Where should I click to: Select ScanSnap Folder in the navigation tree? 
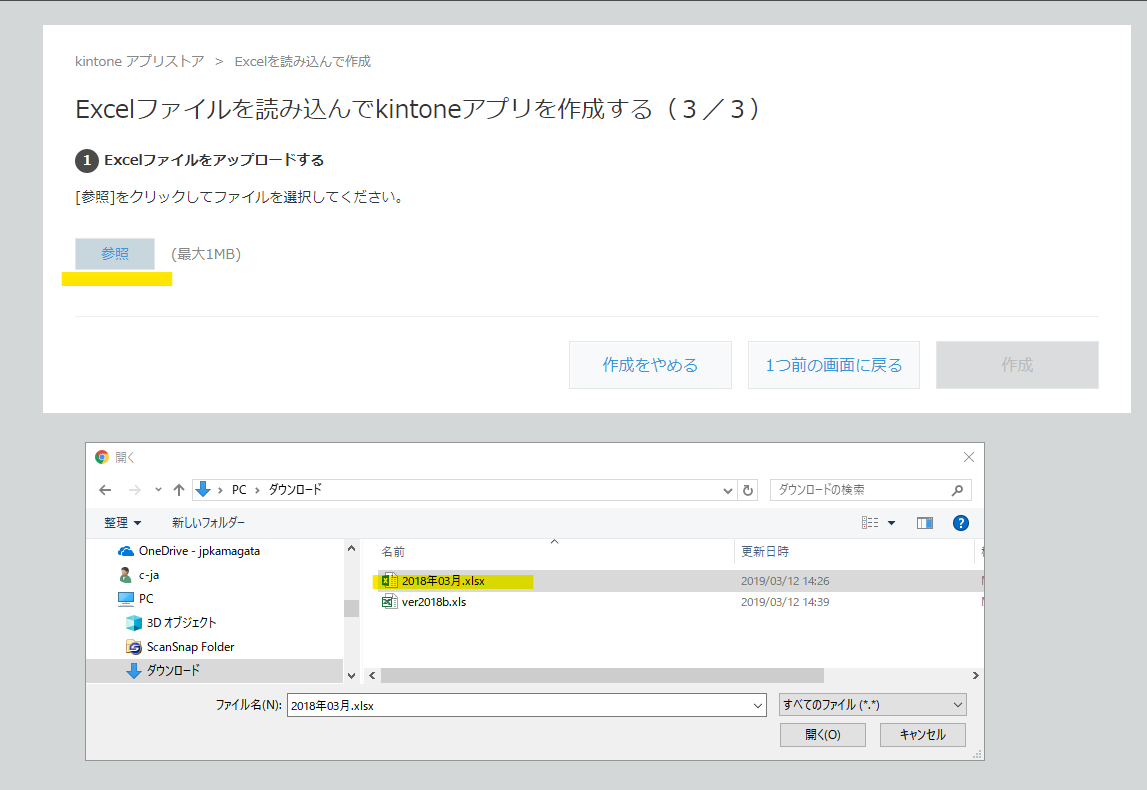(x=190, y=647)
